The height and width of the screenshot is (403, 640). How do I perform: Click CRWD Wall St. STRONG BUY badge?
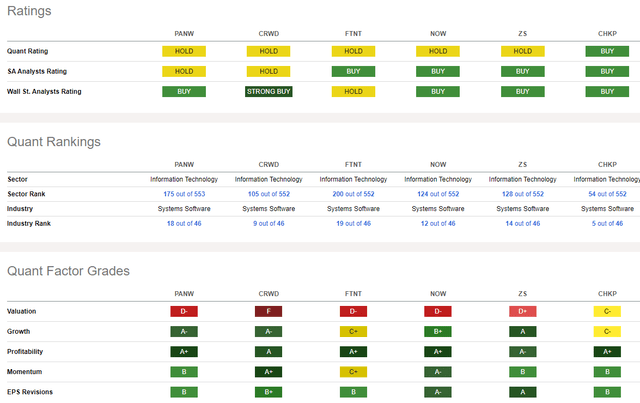click(269, 91)
